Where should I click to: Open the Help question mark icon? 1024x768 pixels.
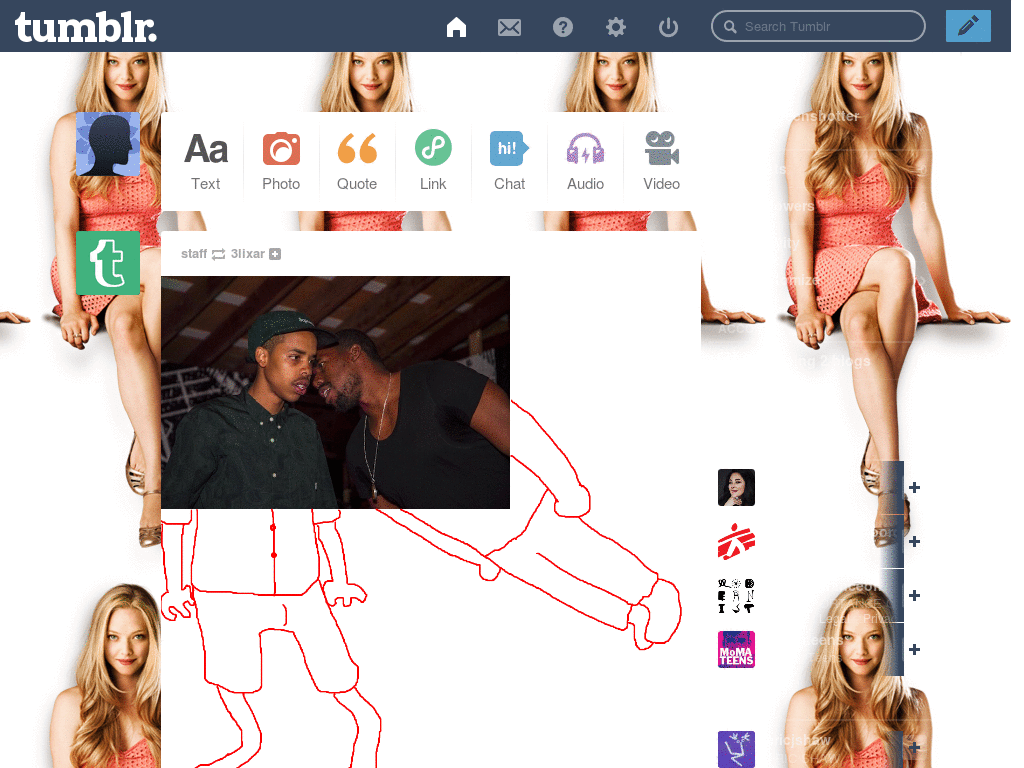click(x=562, y=27)
